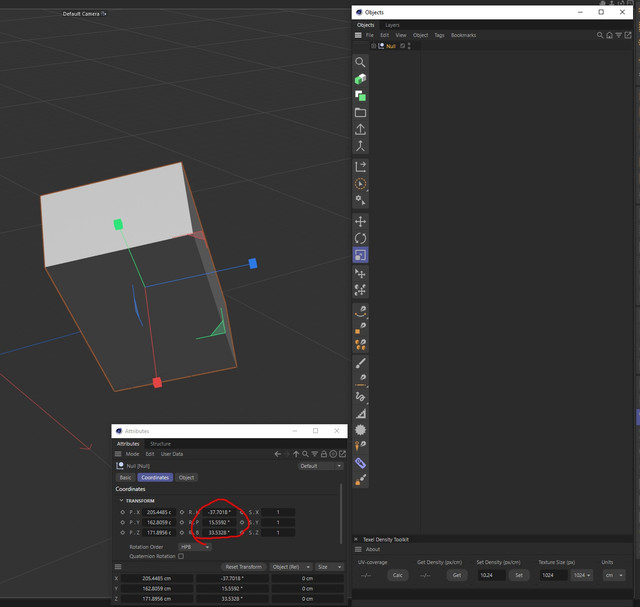Viewport: 640px width, 607px height.
Task: Switch to the Structure tab
Action: point(160,444)
